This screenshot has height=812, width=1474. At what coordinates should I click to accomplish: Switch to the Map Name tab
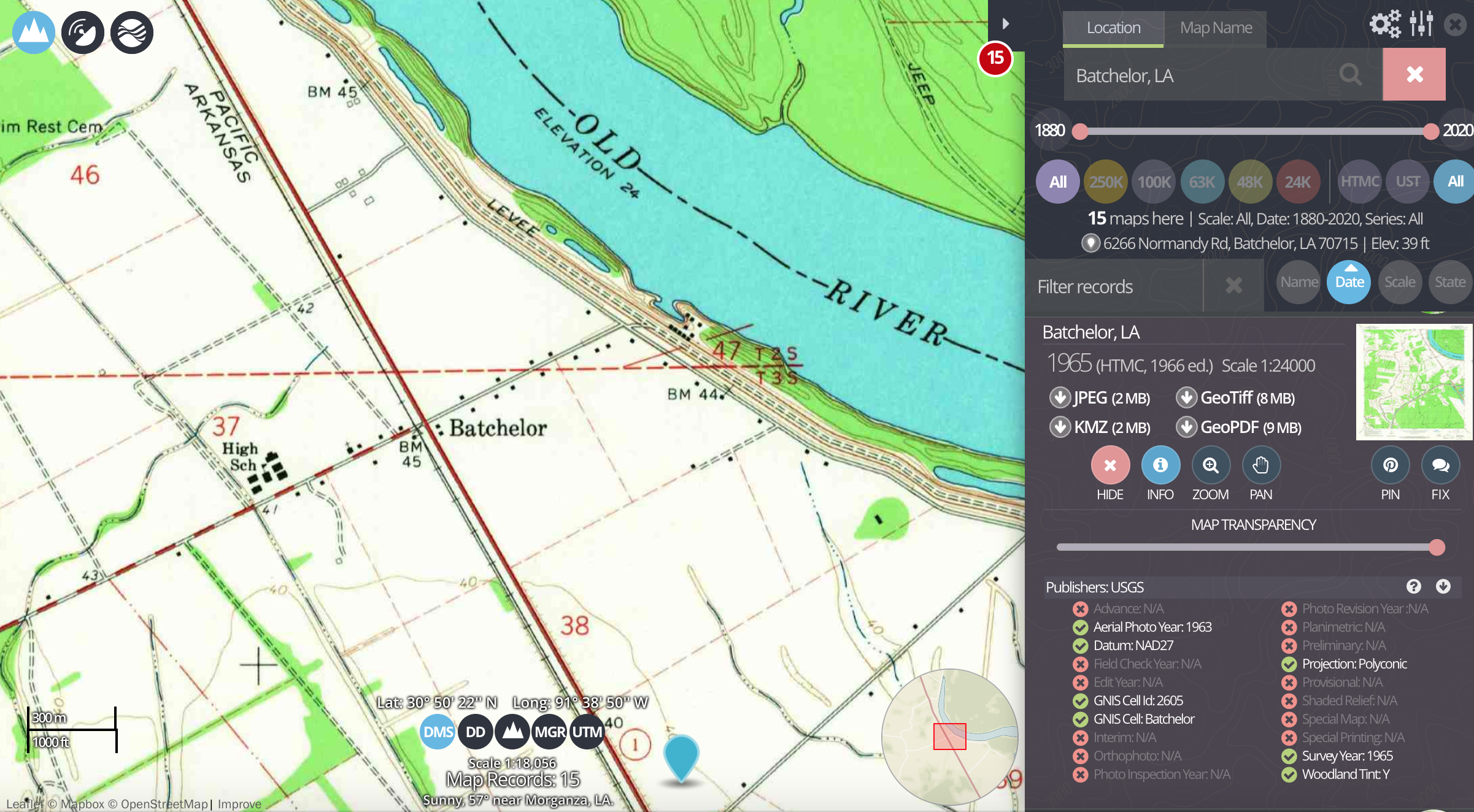1216,28
